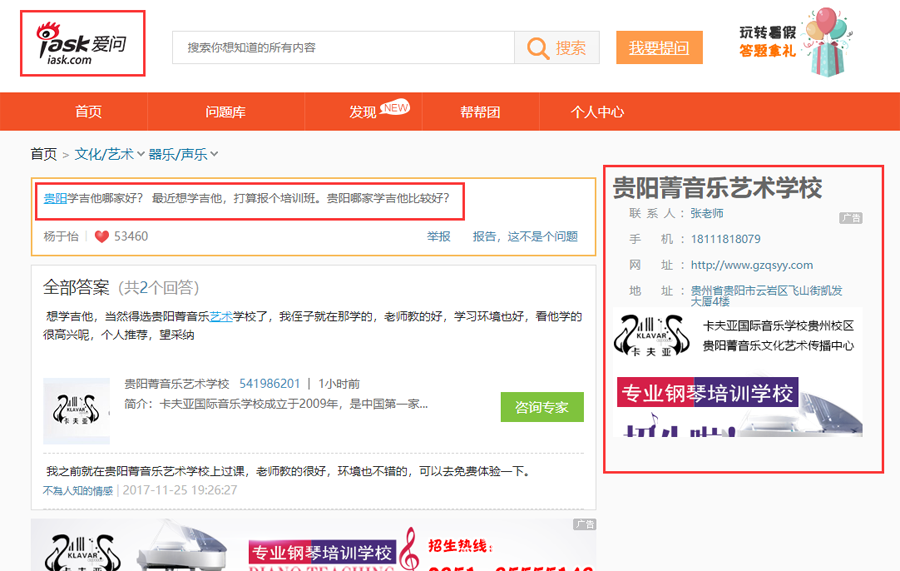The image size is (900, 571).
Task: Click the magnifier search icon
Action: [538, 48]
